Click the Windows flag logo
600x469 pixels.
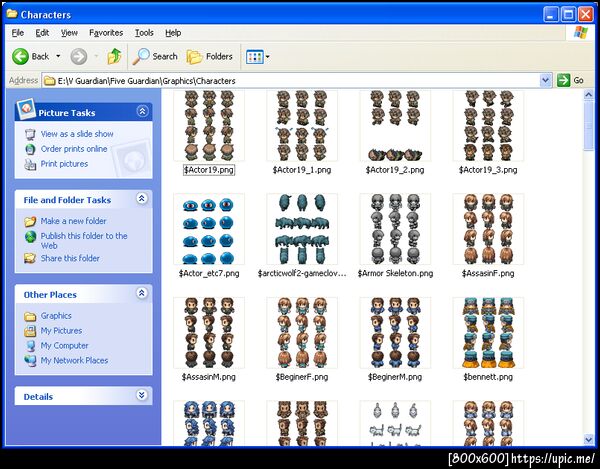pos(581,33)
